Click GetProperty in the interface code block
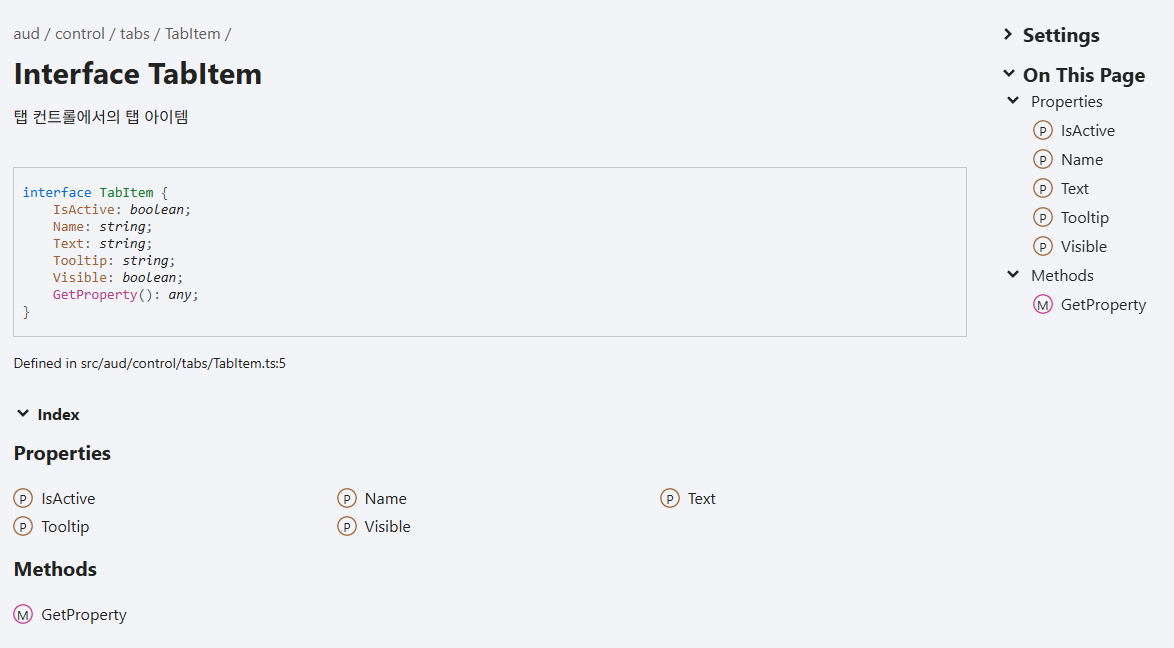Viewport: 1174px width, 648px height. point(94,295)
